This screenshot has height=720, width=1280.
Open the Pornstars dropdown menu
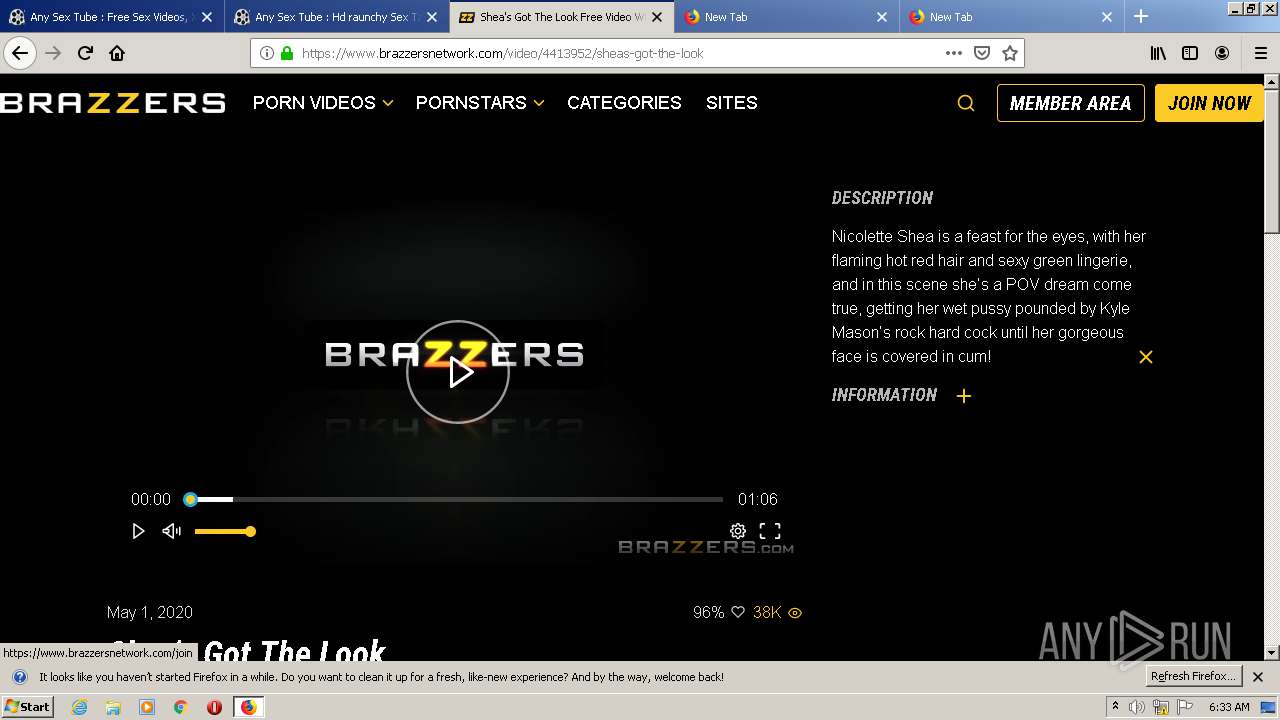(480, 103)
